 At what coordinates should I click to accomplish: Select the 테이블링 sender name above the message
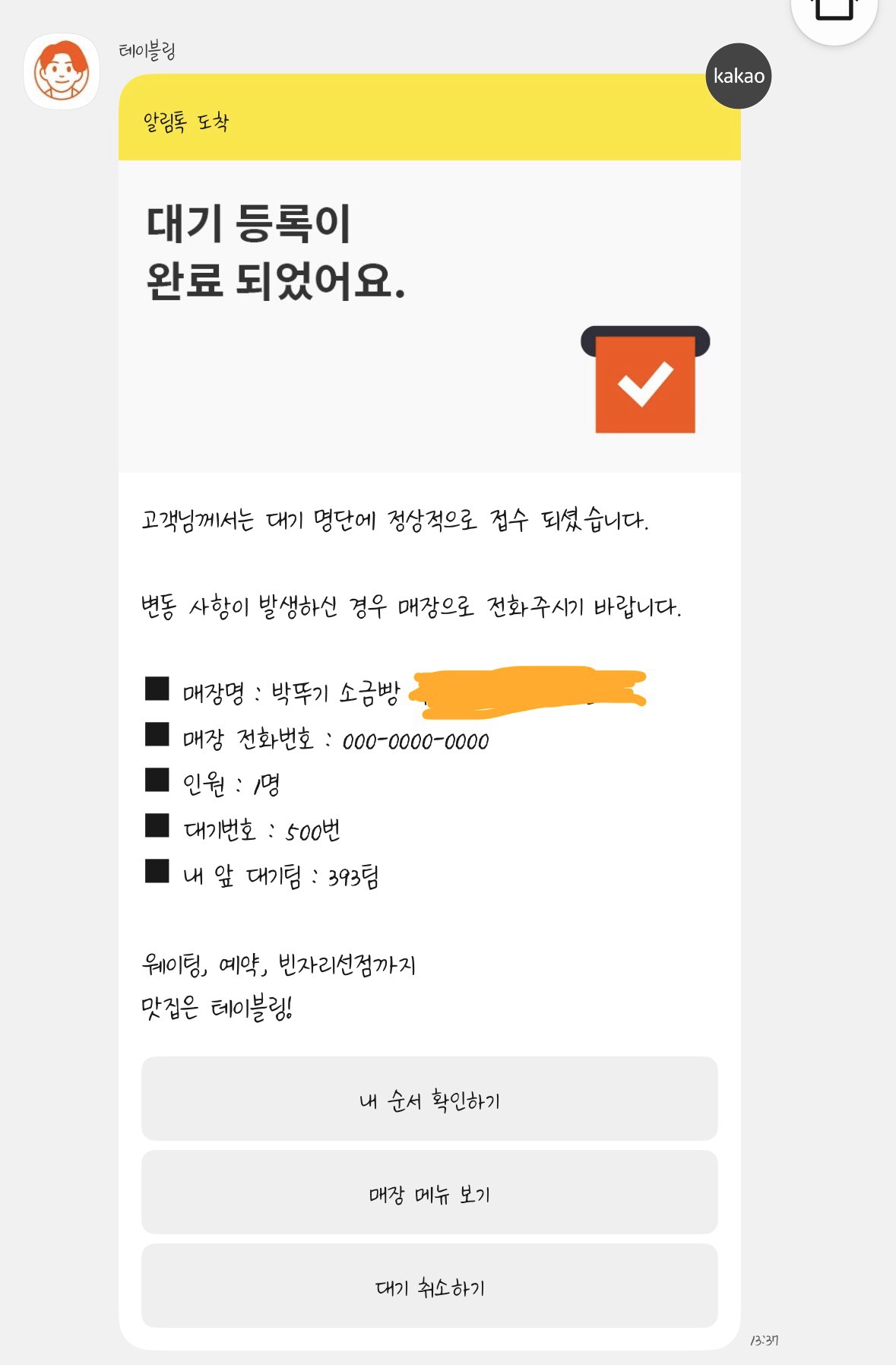point(147,51)
